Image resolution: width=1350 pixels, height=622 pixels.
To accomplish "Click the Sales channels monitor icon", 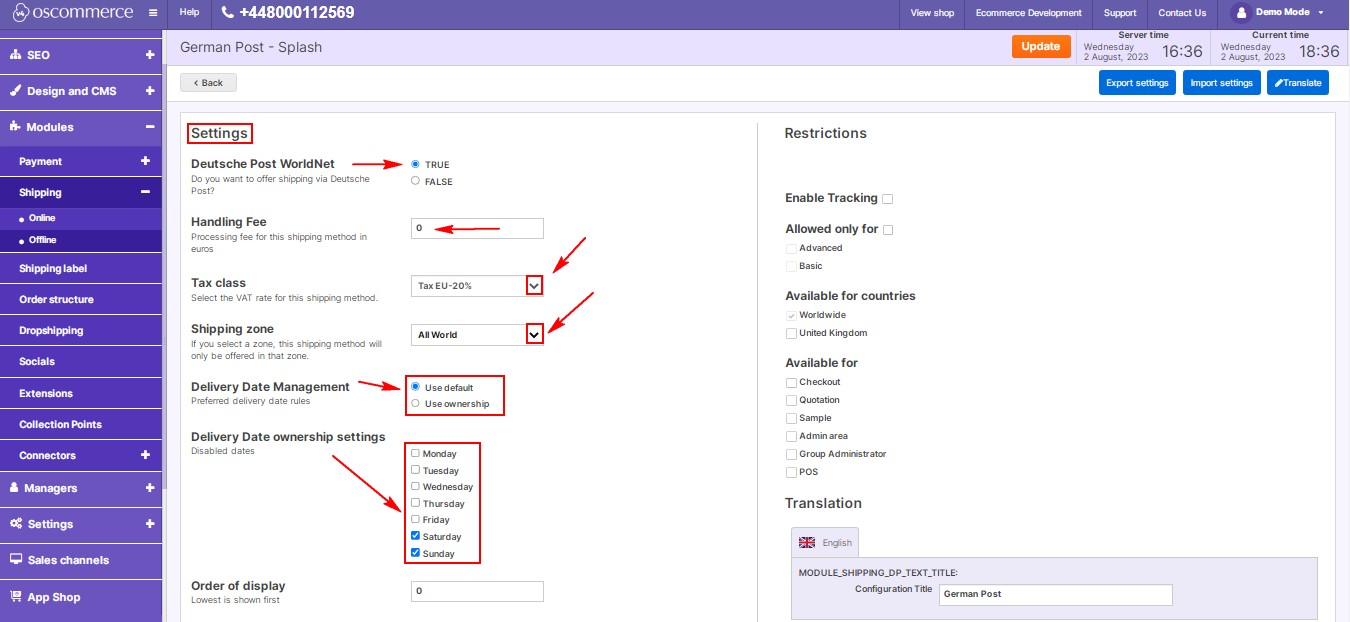I will (x=16, y=560).
